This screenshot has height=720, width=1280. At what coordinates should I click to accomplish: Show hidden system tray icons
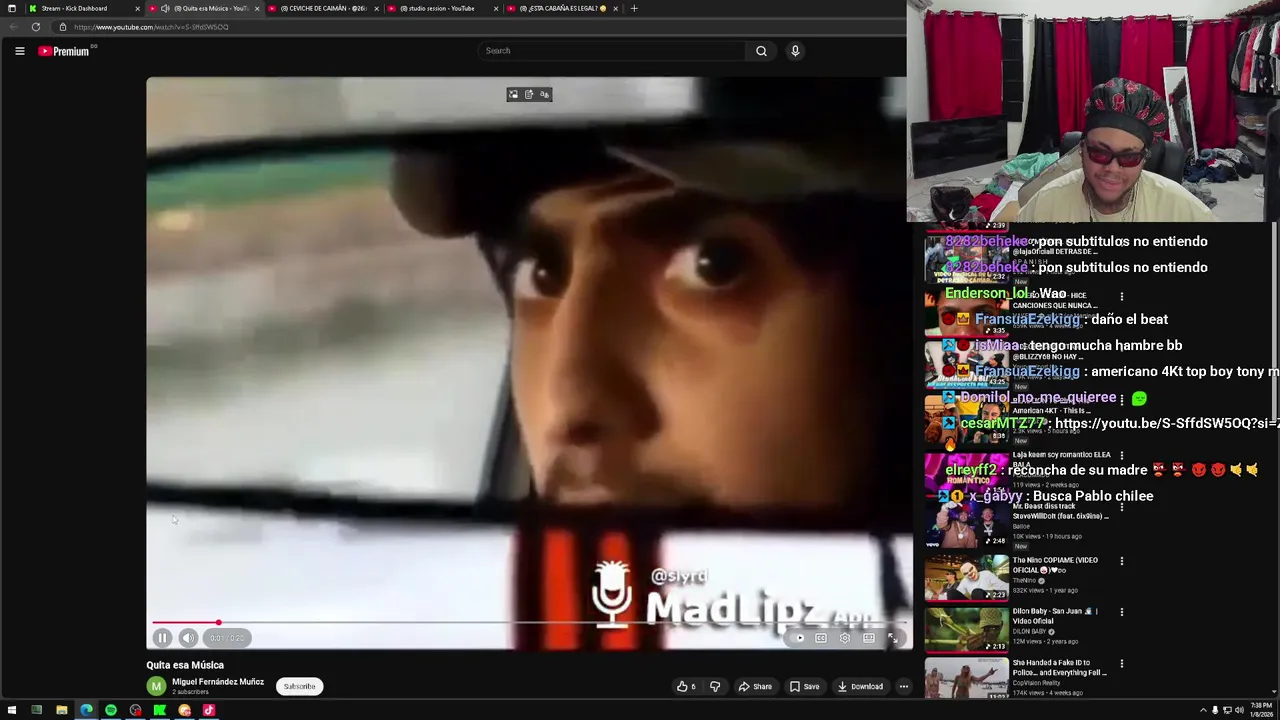coord(1203,710)
